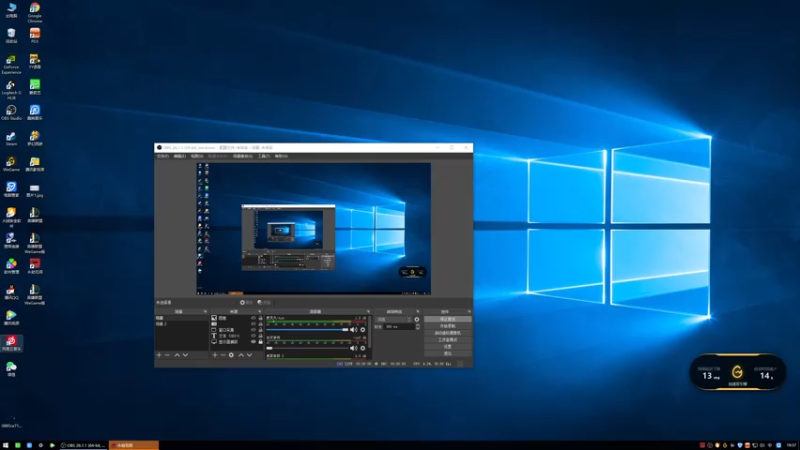Add a new scene with the plus icon

click(159, 355)
